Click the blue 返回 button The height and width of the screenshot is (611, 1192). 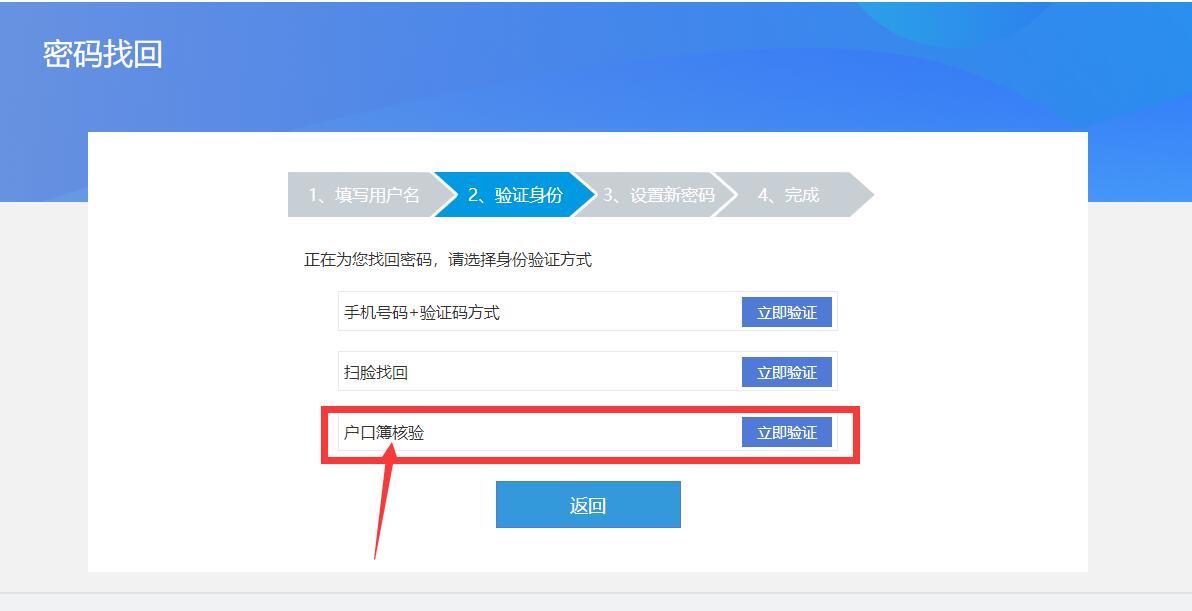588,505
